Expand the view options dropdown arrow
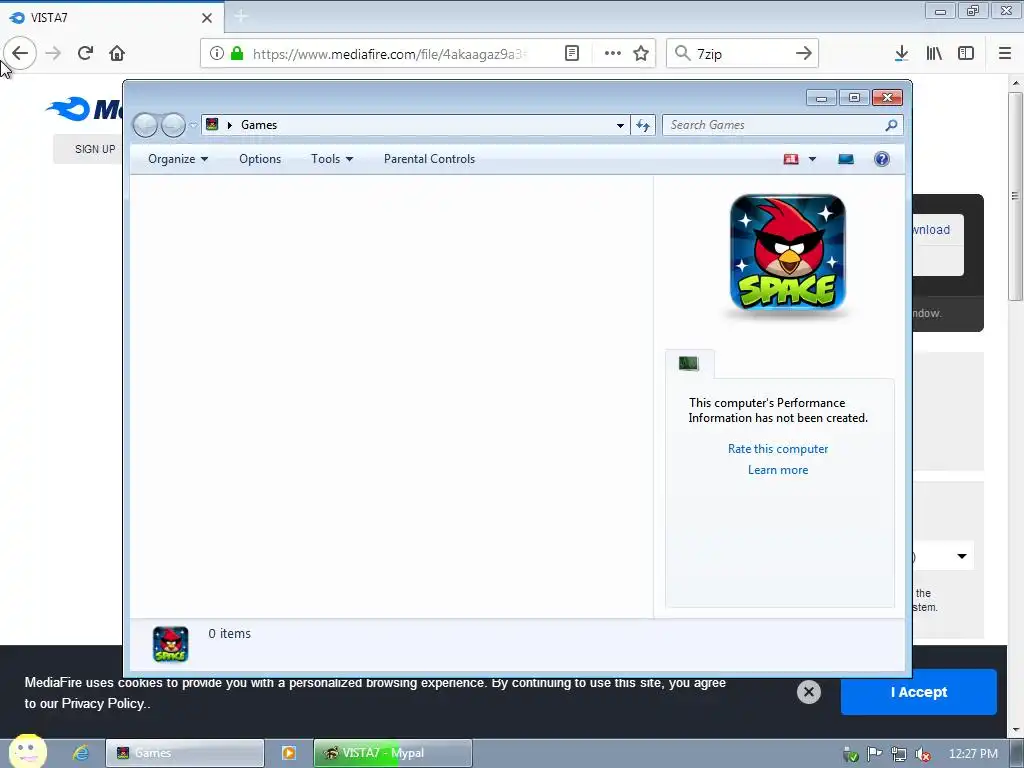The image size is (1024, 768). 812,159
